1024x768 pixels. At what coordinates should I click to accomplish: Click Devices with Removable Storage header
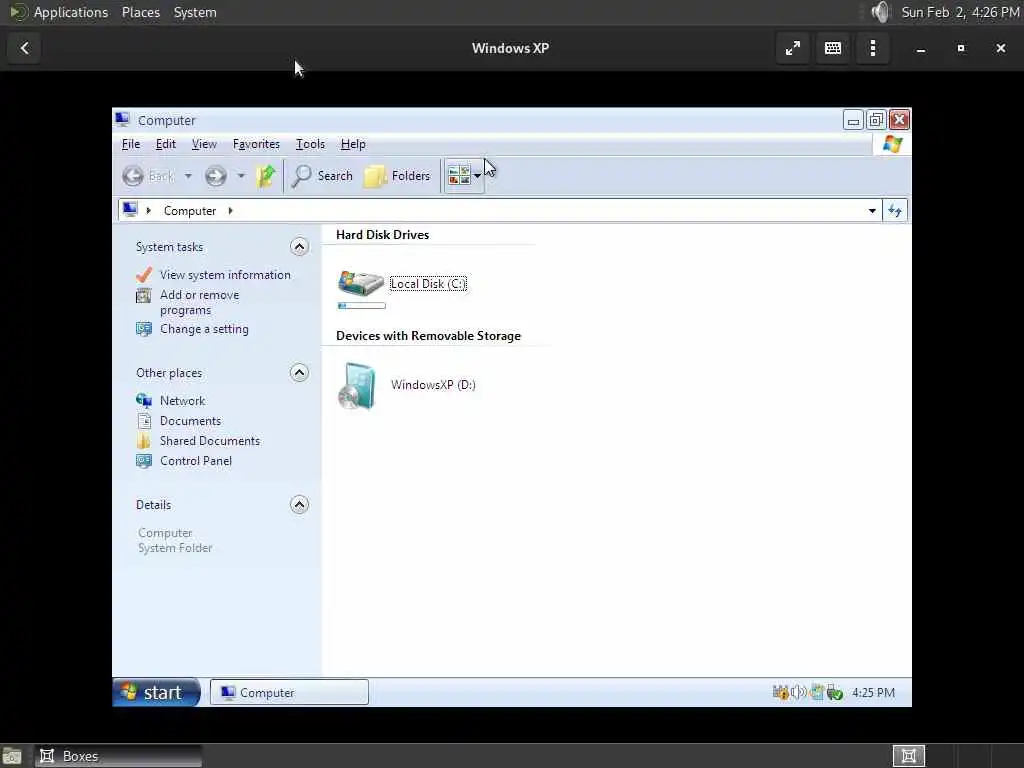click(x=428, y=336)
